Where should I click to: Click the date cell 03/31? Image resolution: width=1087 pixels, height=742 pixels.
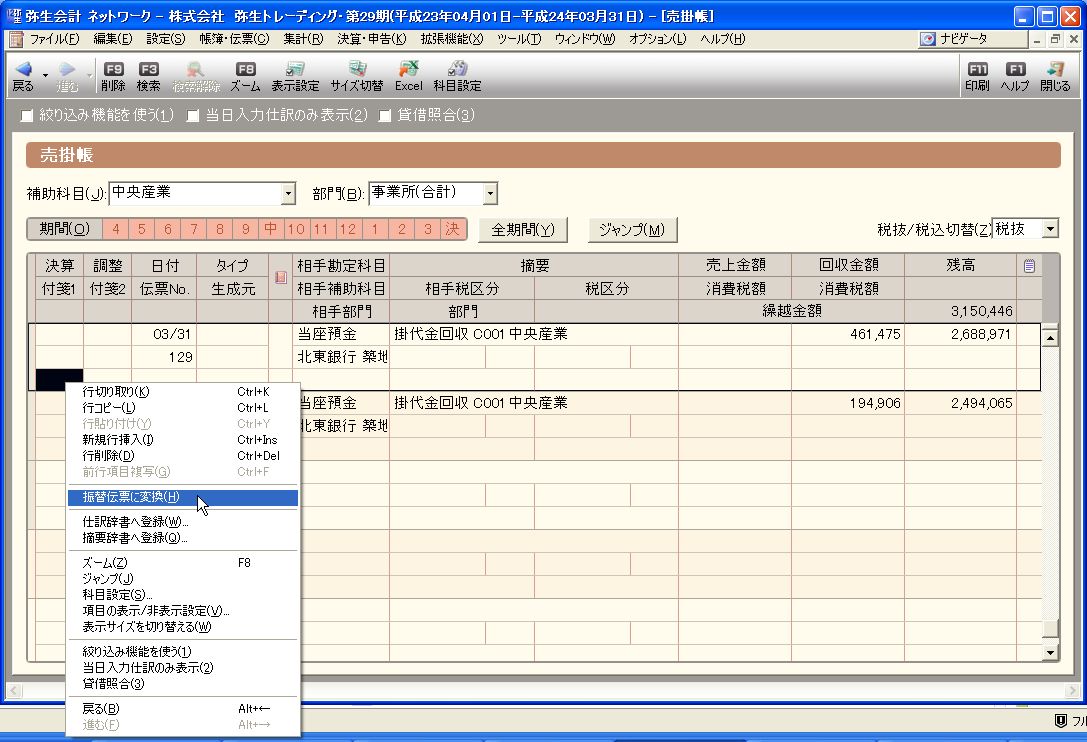[x=164, y=334]
